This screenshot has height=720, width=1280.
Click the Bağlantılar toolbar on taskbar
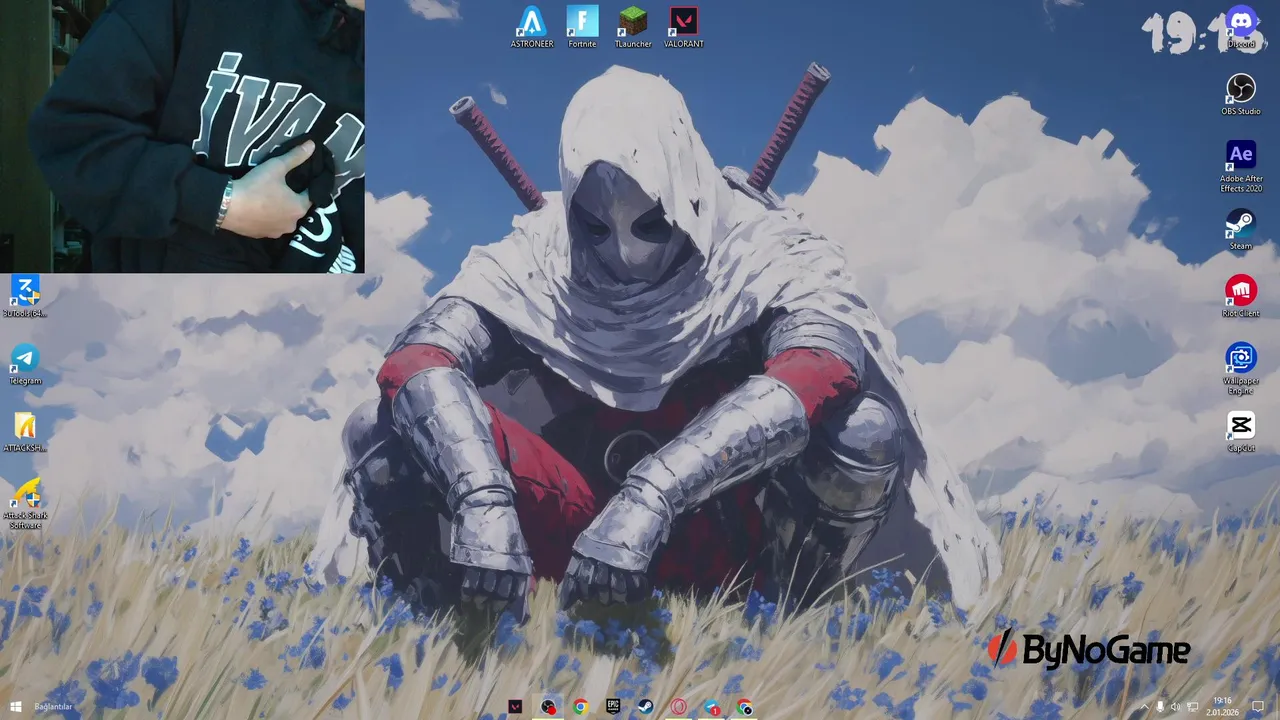[x=53, y=707]
